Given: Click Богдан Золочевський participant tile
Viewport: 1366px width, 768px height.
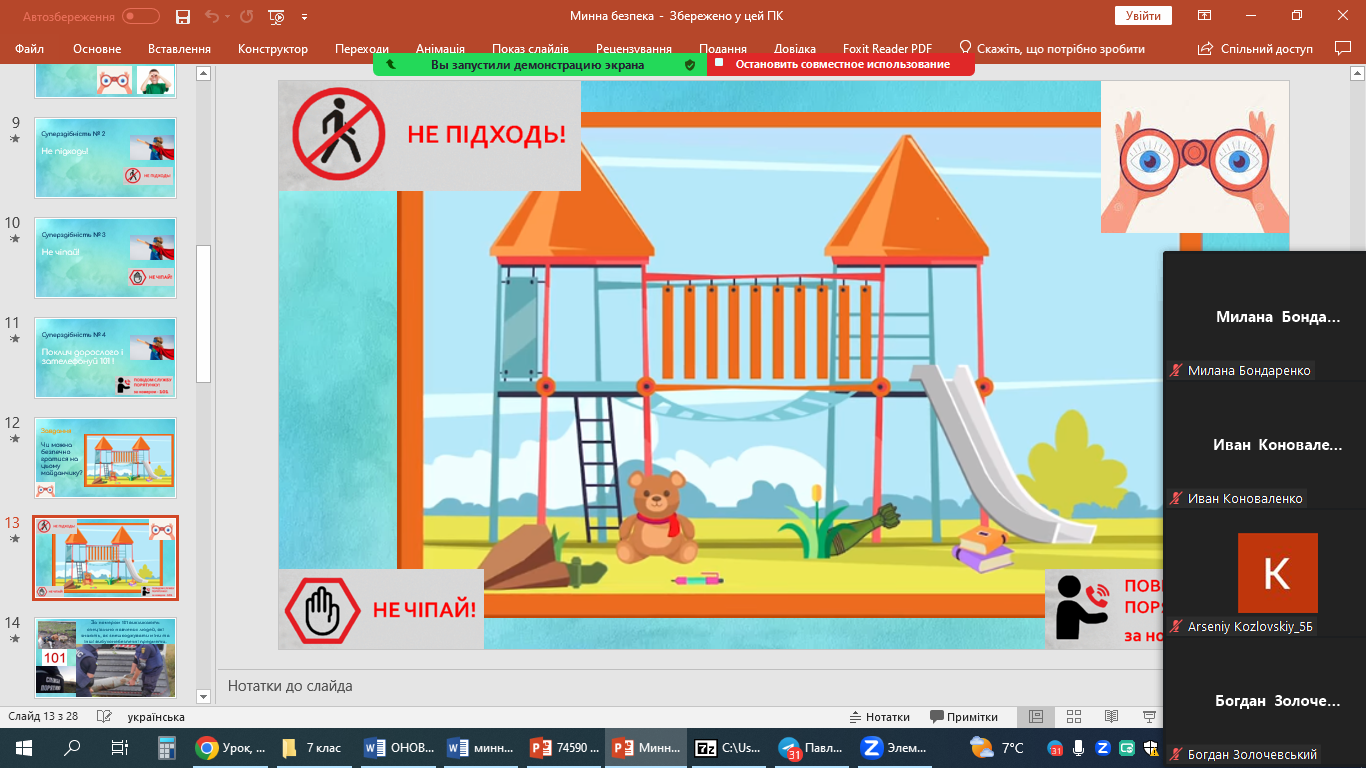Looking at the screenshot, I should click(x=1265, y=704).
